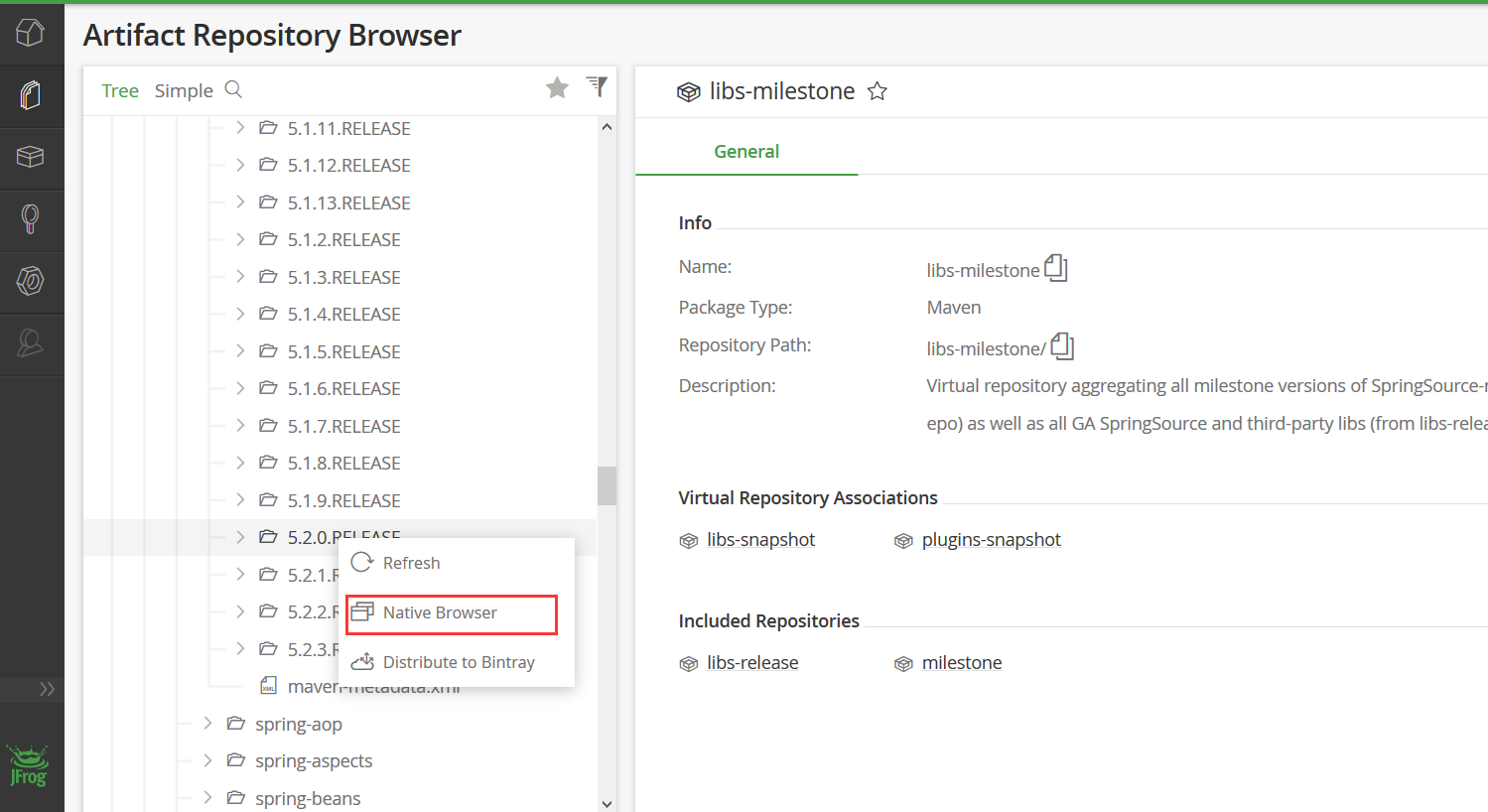Open the Artifacts icon in the sidebar
This screenshot has height=812, width=1488.
click(x=31, y=95)
